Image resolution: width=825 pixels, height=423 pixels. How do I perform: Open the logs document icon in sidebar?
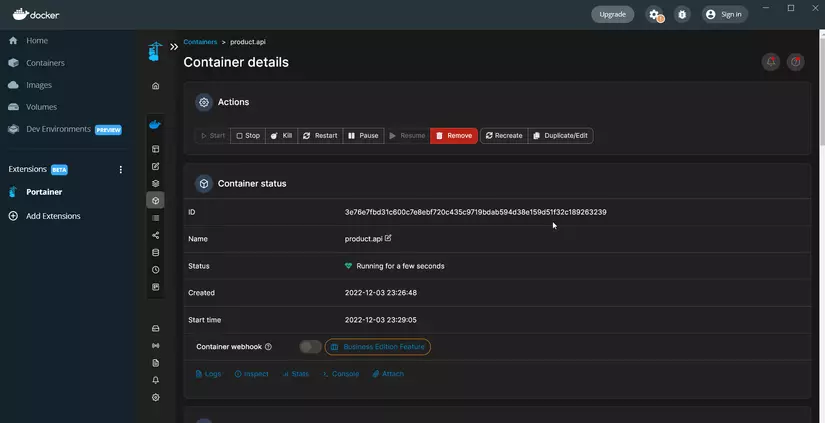pyautogui.click(x=155, y=363)
